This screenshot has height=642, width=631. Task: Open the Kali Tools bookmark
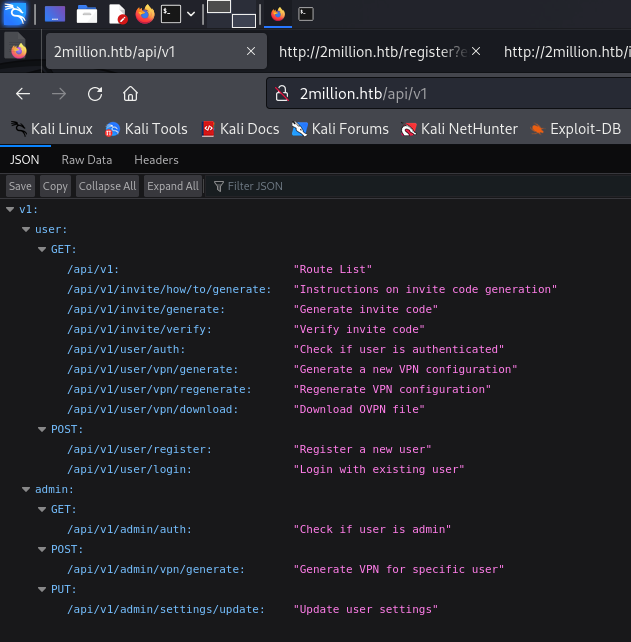pyautogui.click(x=146, y=129)
